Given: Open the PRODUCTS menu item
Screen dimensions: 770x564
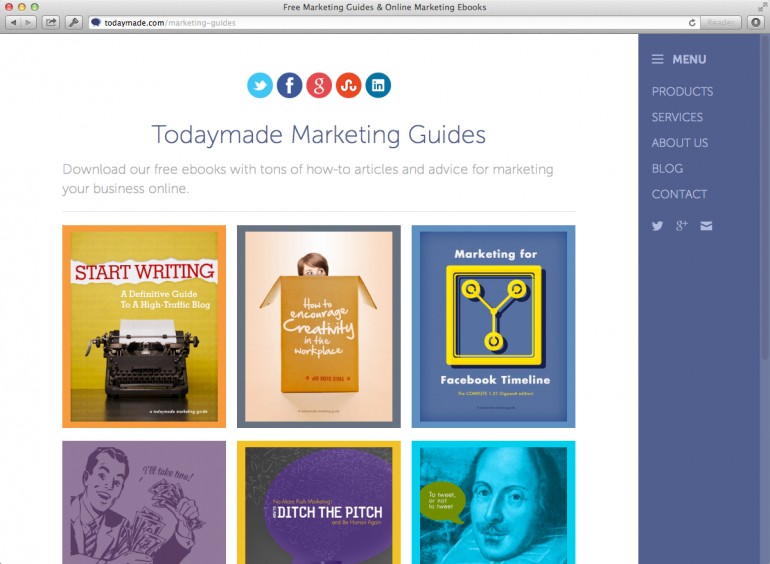Looking at the screenshot, I should click(682, 91).
